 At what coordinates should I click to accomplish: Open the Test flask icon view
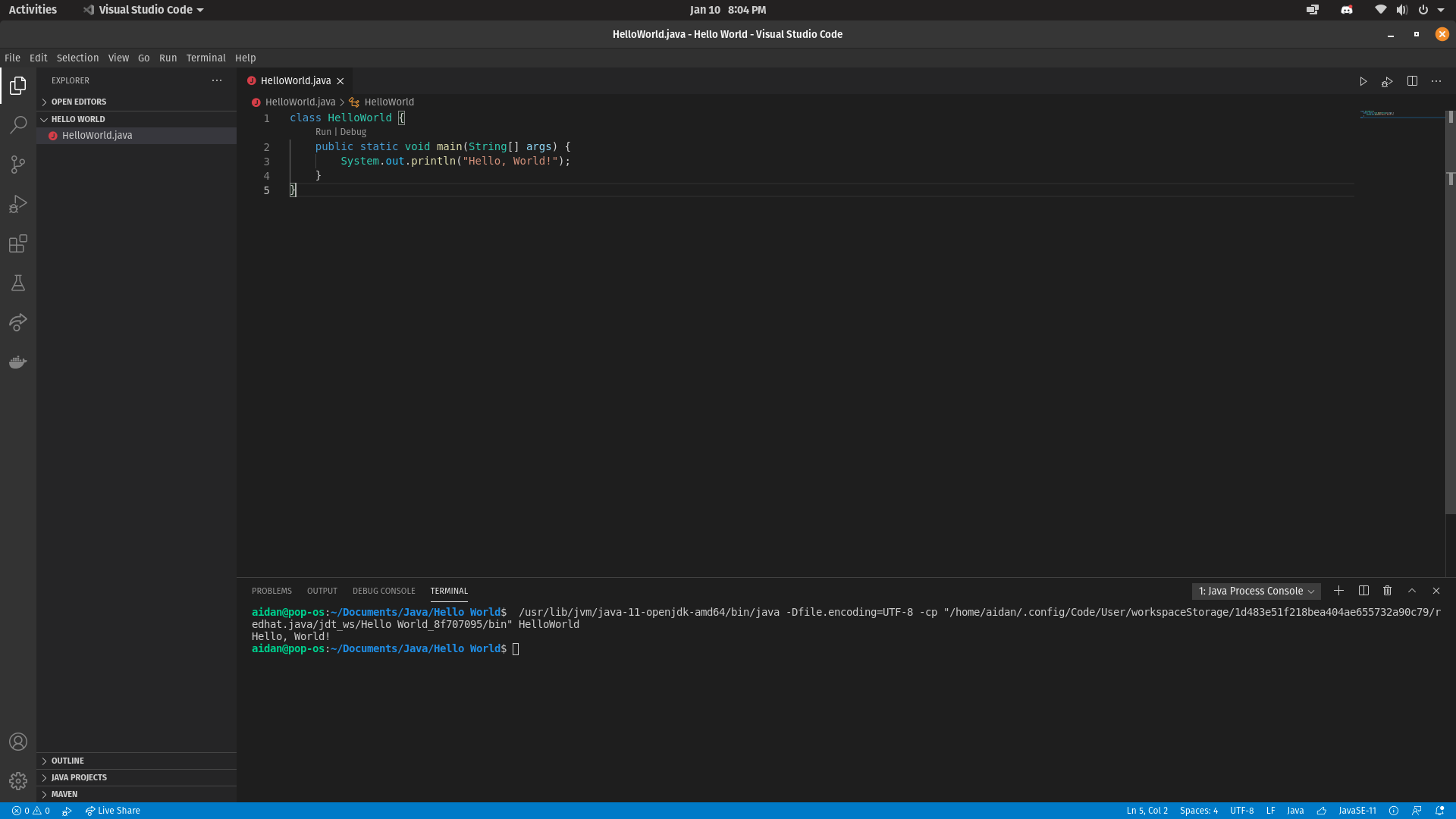[x=18, y=283]
